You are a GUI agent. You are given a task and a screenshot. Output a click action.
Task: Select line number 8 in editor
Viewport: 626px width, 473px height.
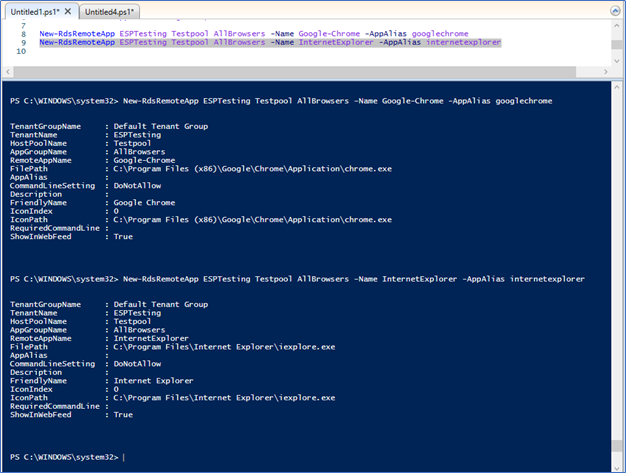click(24, 34)
